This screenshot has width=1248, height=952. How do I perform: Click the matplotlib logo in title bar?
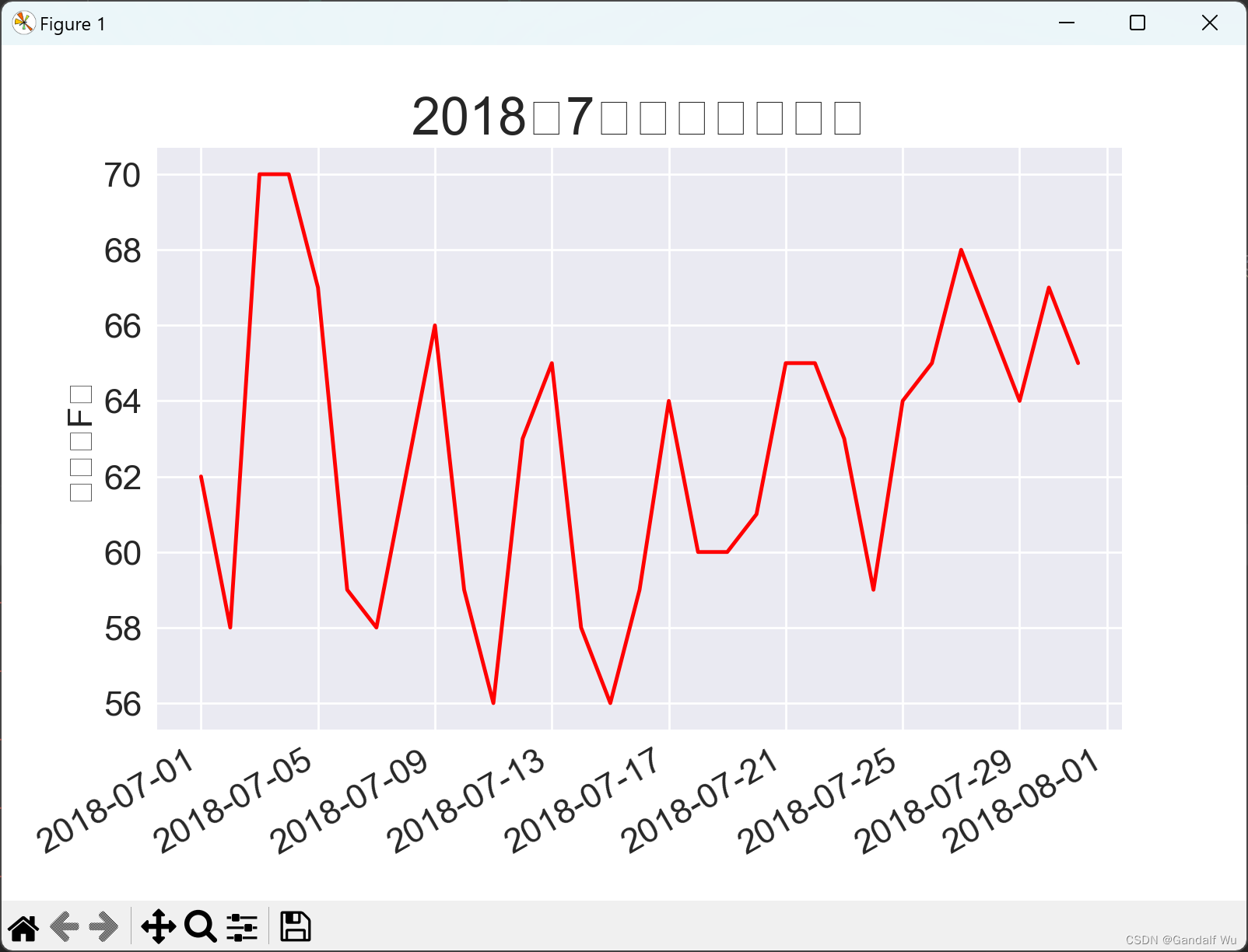click(x=23, y=23)
